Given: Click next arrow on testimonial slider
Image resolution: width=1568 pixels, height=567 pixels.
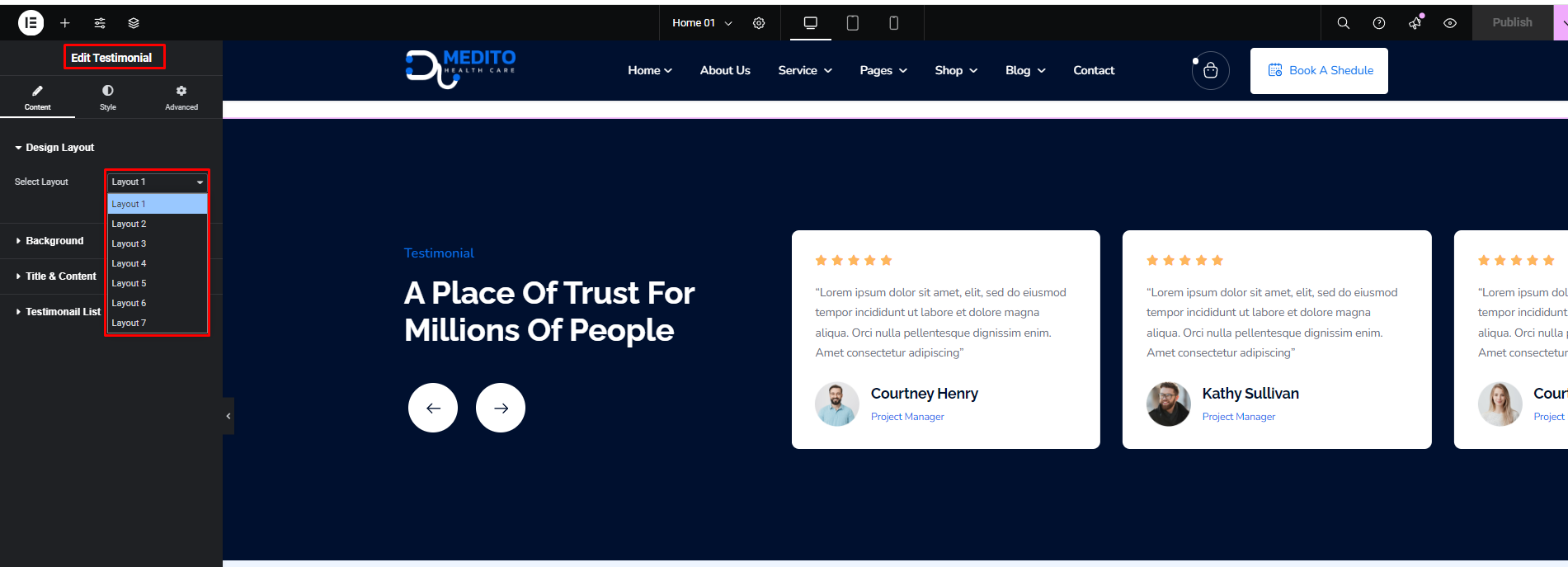Looking at the screenshot, I should [x=501, y=408].
